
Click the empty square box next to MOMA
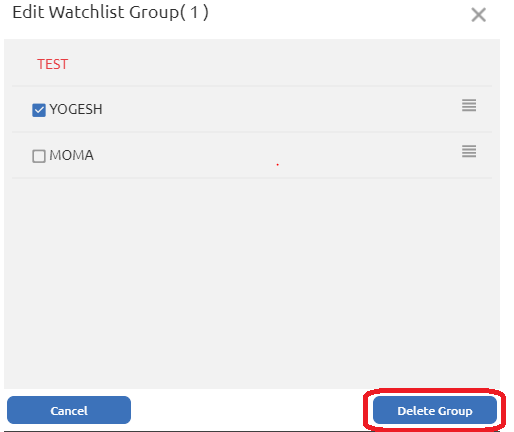39,156
